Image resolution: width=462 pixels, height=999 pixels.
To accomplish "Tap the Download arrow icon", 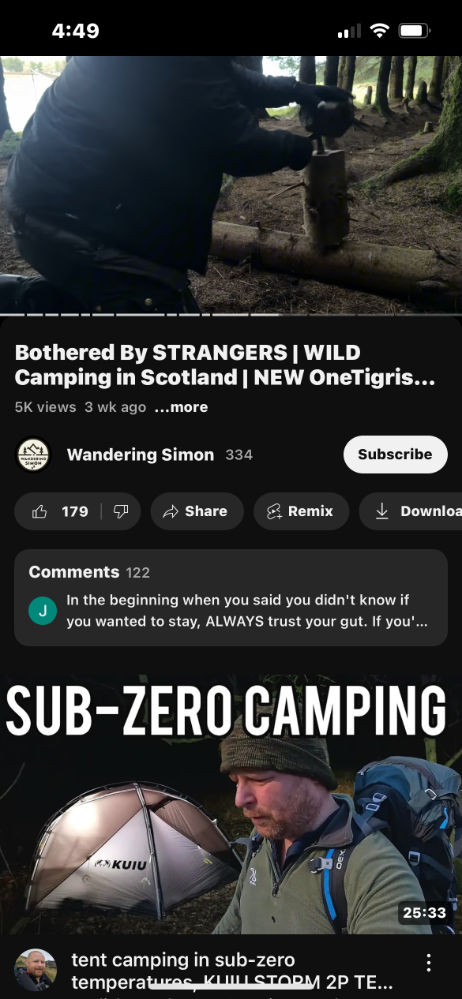I will [x=382, y=512].
